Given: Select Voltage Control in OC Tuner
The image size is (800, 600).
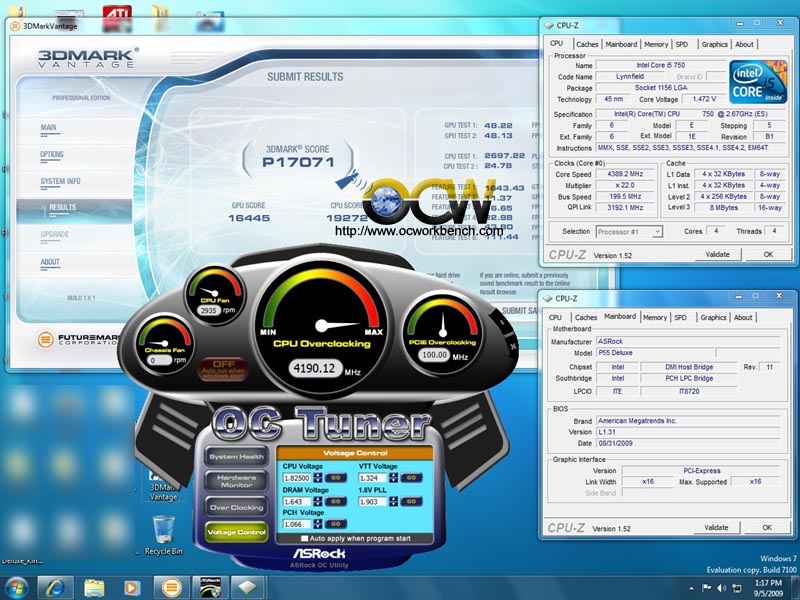Looking at the screenshot, I should [236, 532].
